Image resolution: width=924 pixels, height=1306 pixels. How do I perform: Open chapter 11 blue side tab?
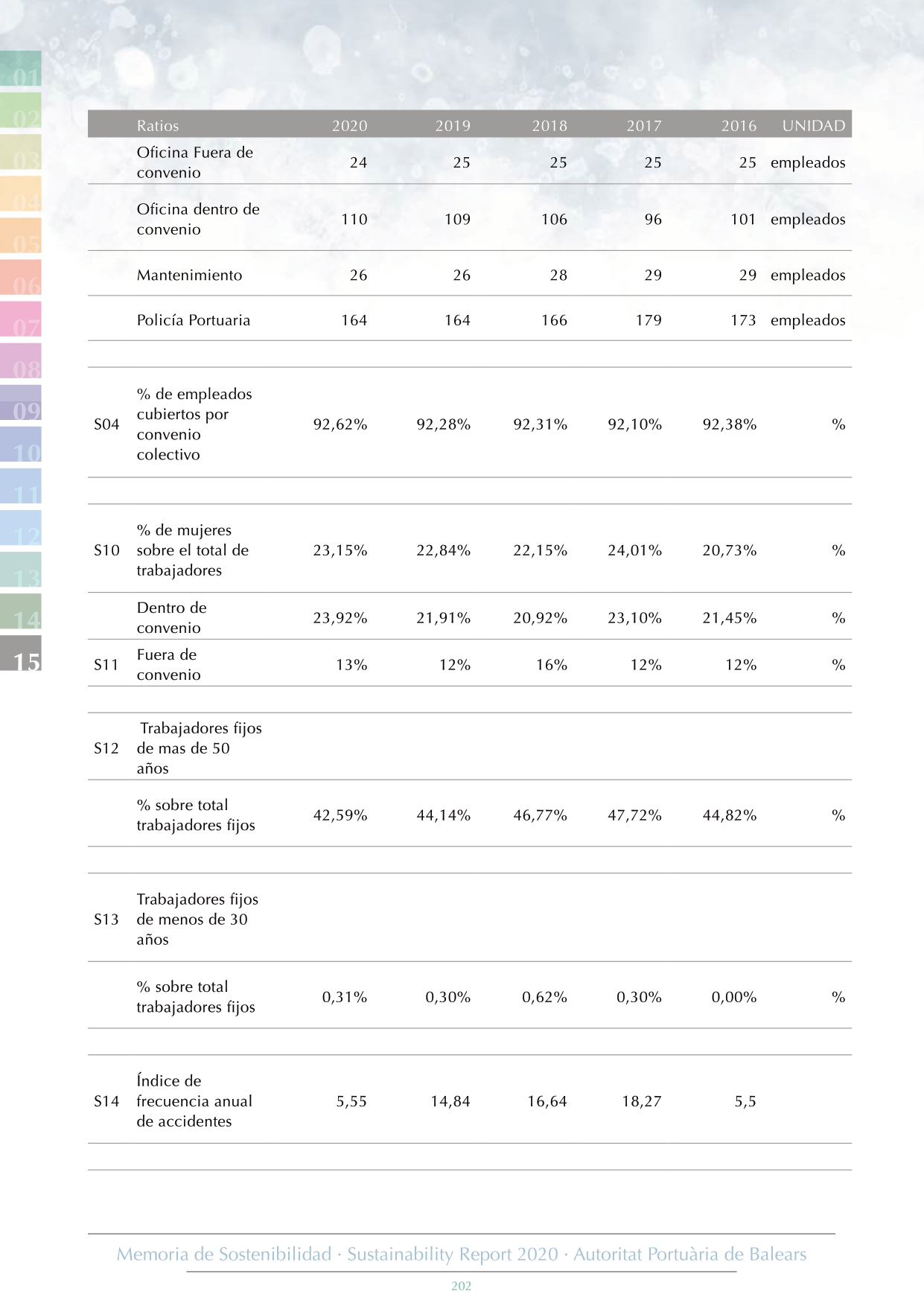(x=20, y=485)
